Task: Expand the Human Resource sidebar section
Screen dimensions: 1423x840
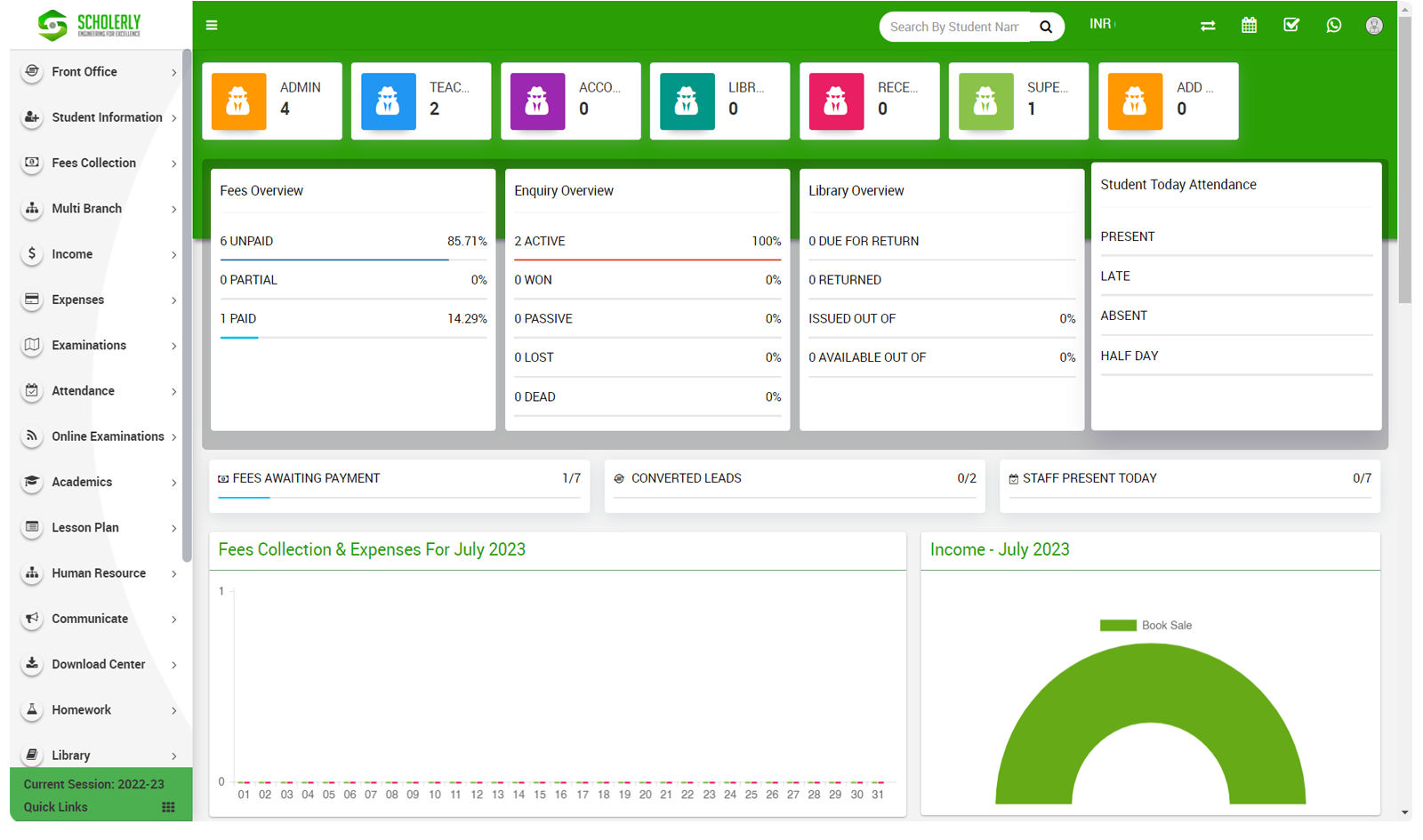Action: (x=98, y=573)
